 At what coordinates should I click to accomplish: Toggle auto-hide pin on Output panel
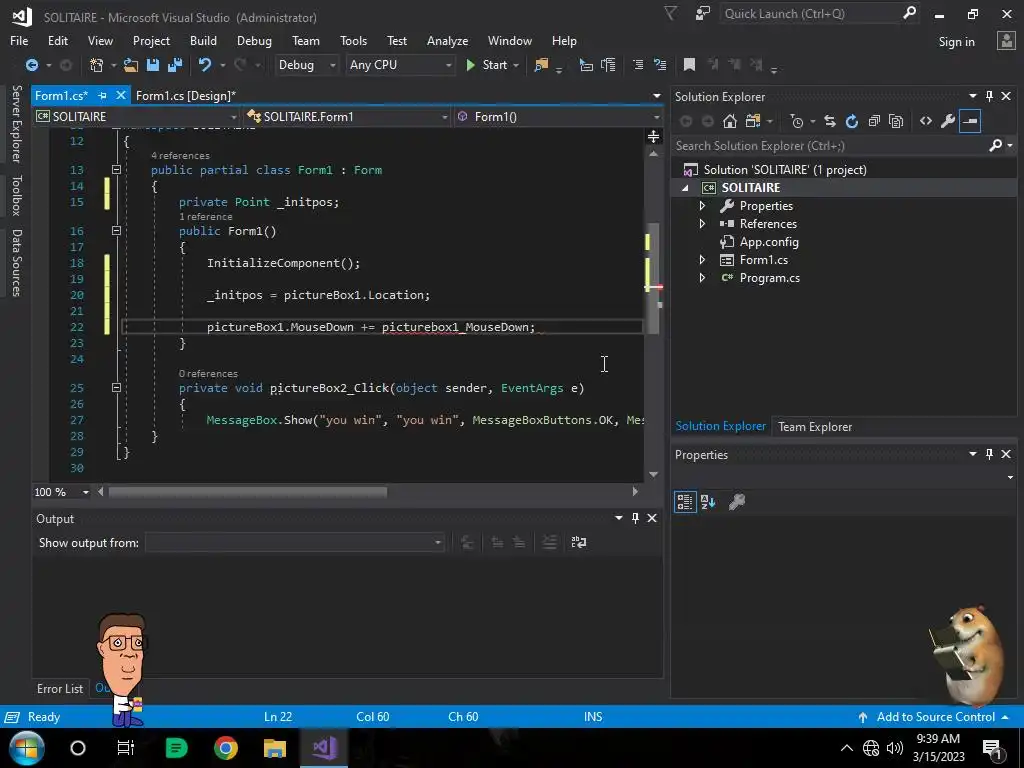point(635,518)
